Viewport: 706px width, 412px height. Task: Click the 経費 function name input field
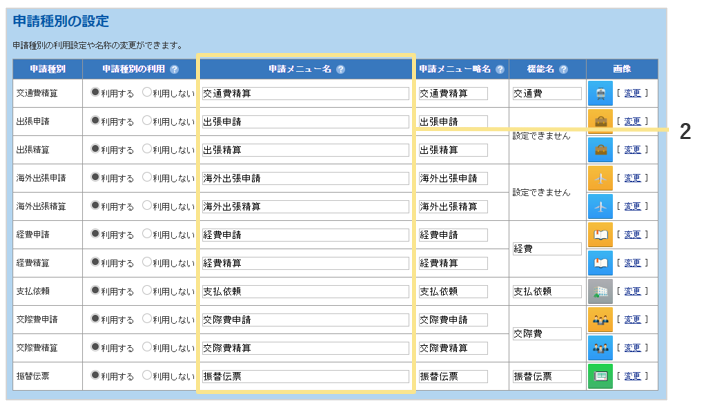click(x=546, y=248)
